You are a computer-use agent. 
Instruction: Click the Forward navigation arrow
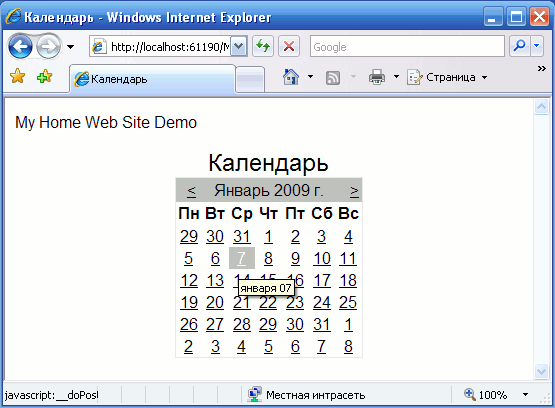pos(49,46)
